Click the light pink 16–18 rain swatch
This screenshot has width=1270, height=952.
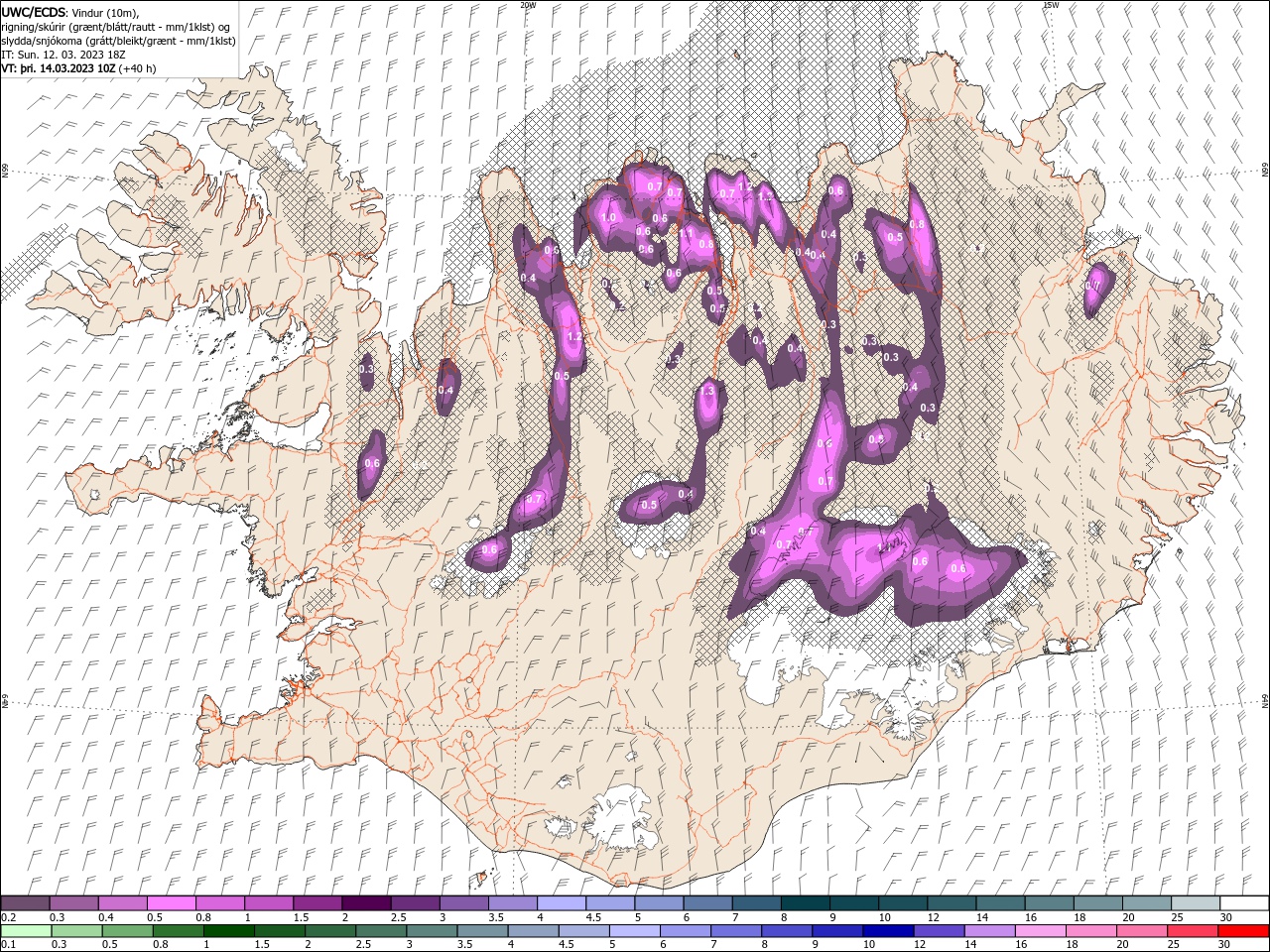pos(1041,930)
